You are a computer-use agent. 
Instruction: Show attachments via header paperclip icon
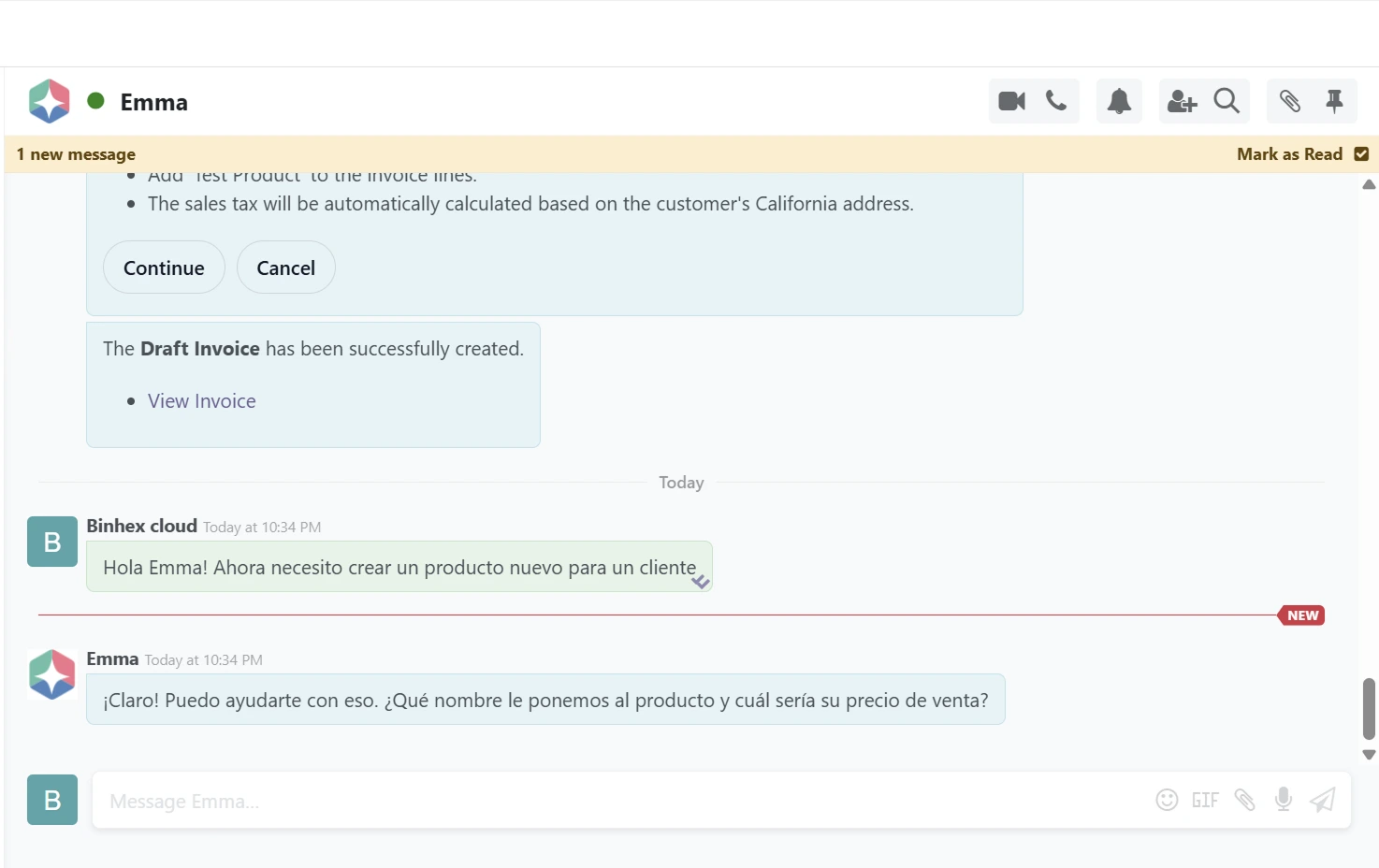[1290, 101]
